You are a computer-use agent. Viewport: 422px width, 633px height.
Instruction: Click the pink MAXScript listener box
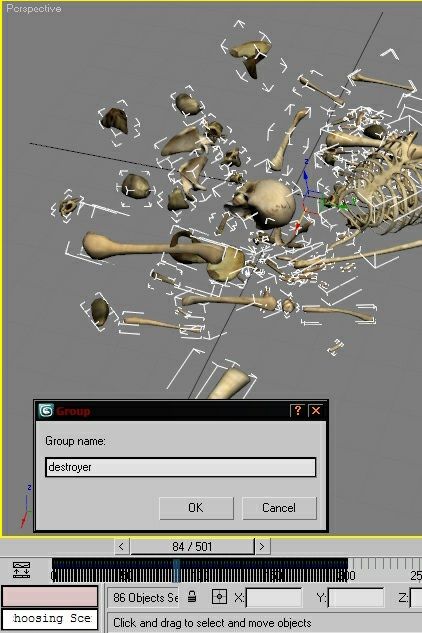click(x=50, y=596)
